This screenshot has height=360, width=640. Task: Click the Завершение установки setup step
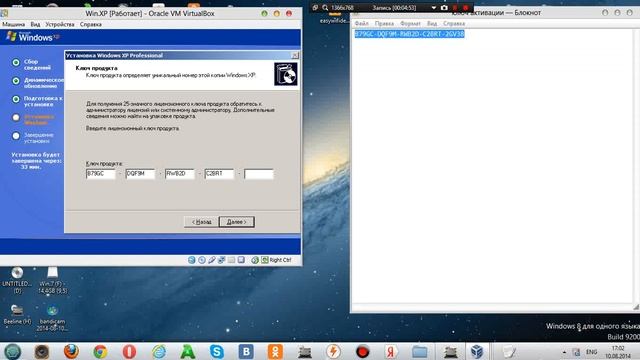[x=38, y=138]
